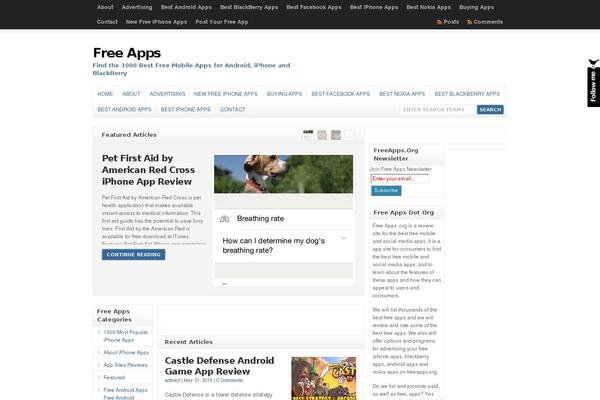Open Castle Defense Android Game article title

[219, 366]
